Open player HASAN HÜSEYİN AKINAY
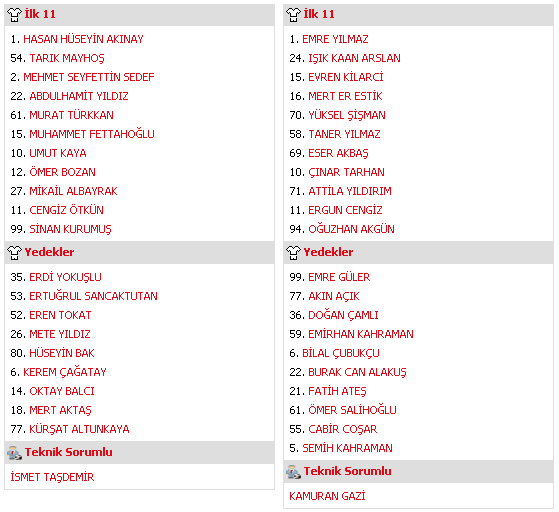This screenshot has height=512, width=559. (83, 39)
